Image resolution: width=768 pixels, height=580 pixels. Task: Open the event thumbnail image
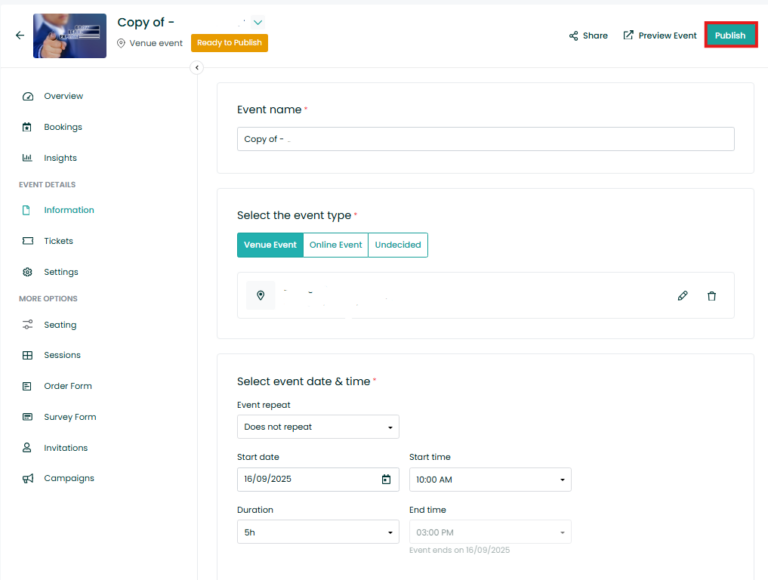coord(70,36)
